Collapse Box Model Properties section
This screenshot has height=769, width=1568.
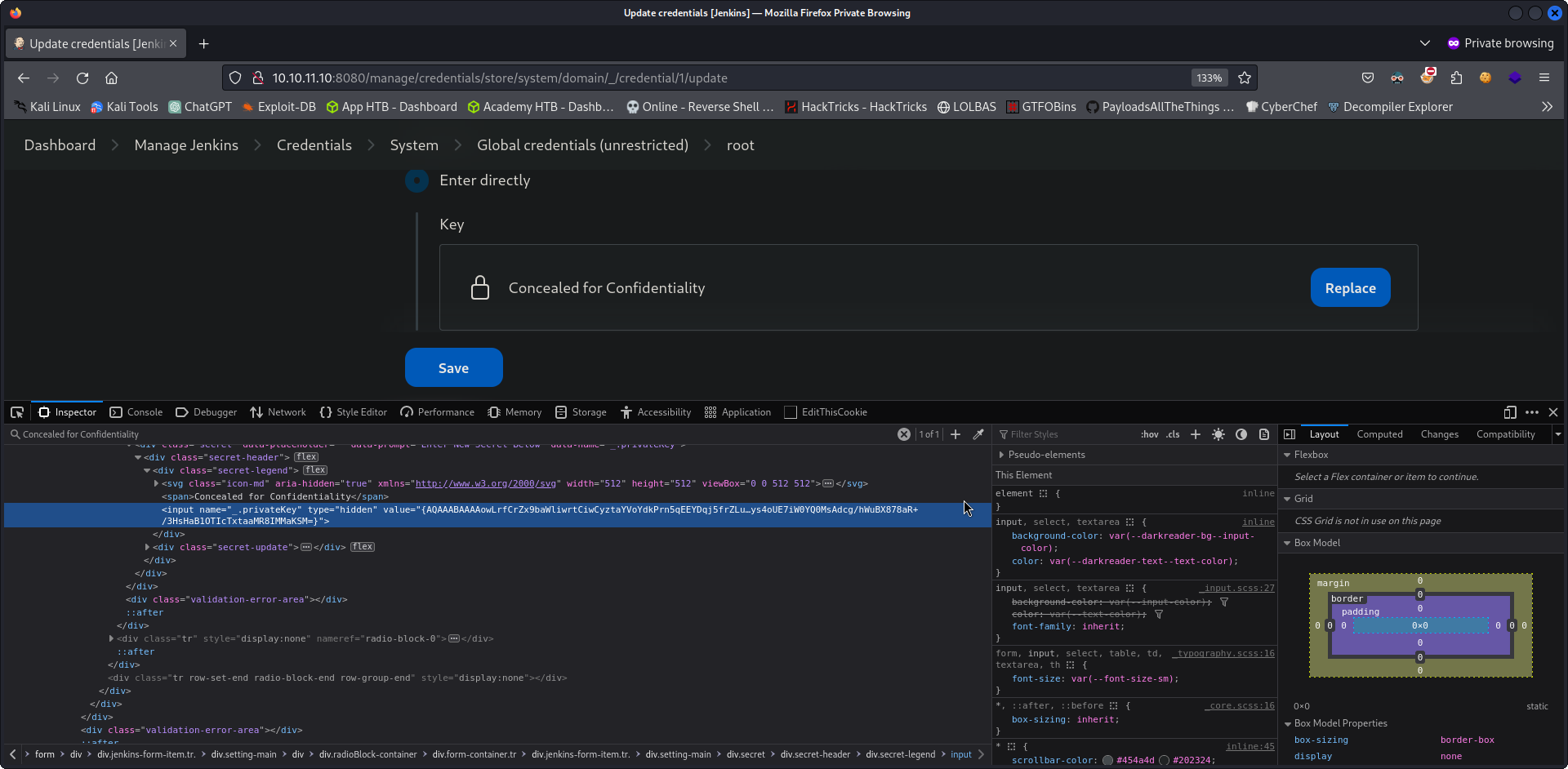[x=1287, y=723]
